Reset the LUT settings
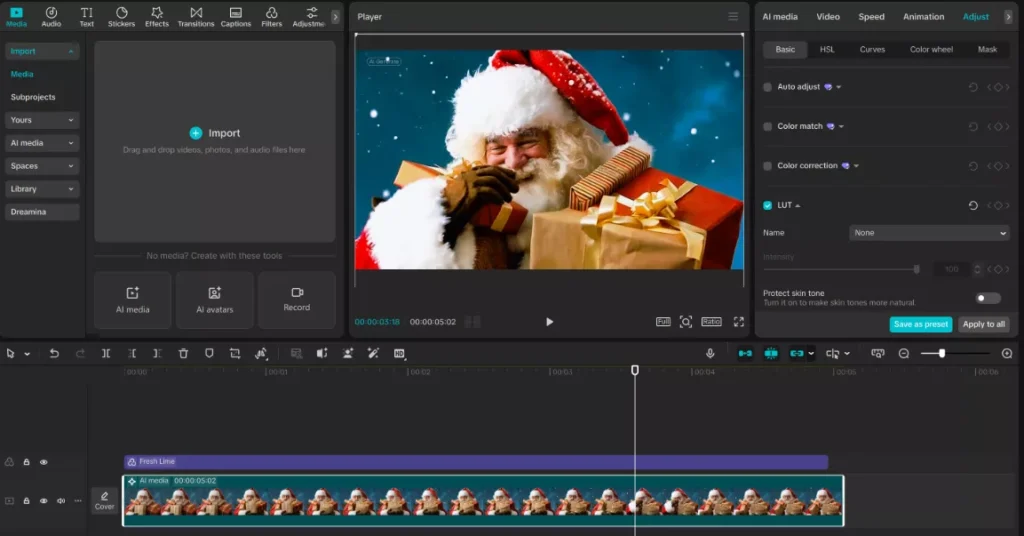This screenshot has height=536, width=1024. (x=973, y=205)
